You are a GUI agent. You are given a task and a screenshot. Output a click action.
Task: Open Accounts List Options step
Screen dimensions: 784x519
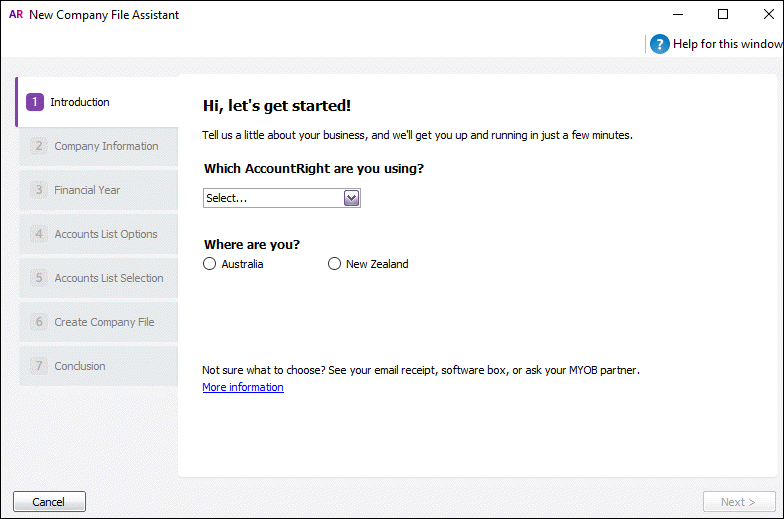click(x=106, y=234)
